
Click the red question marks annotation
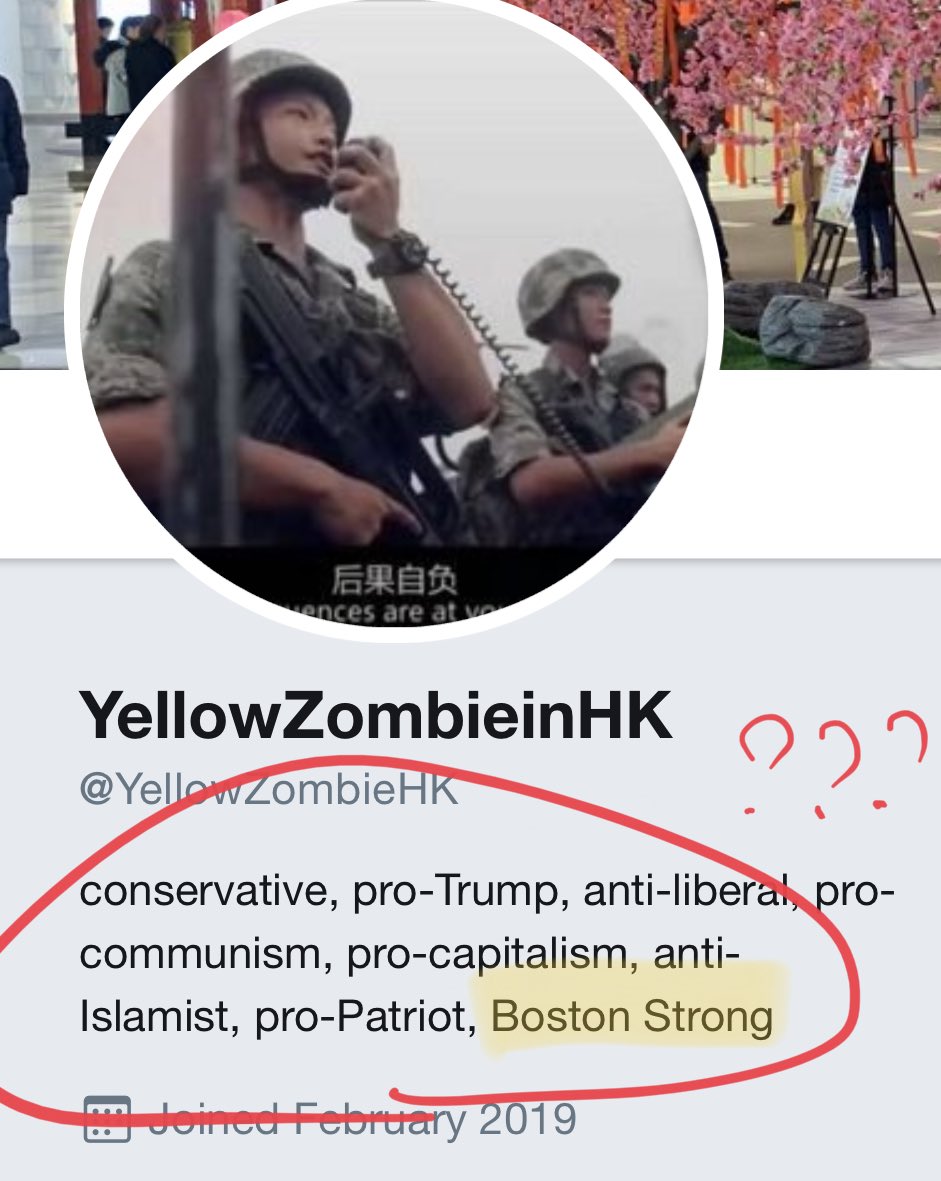click(834, 762)
